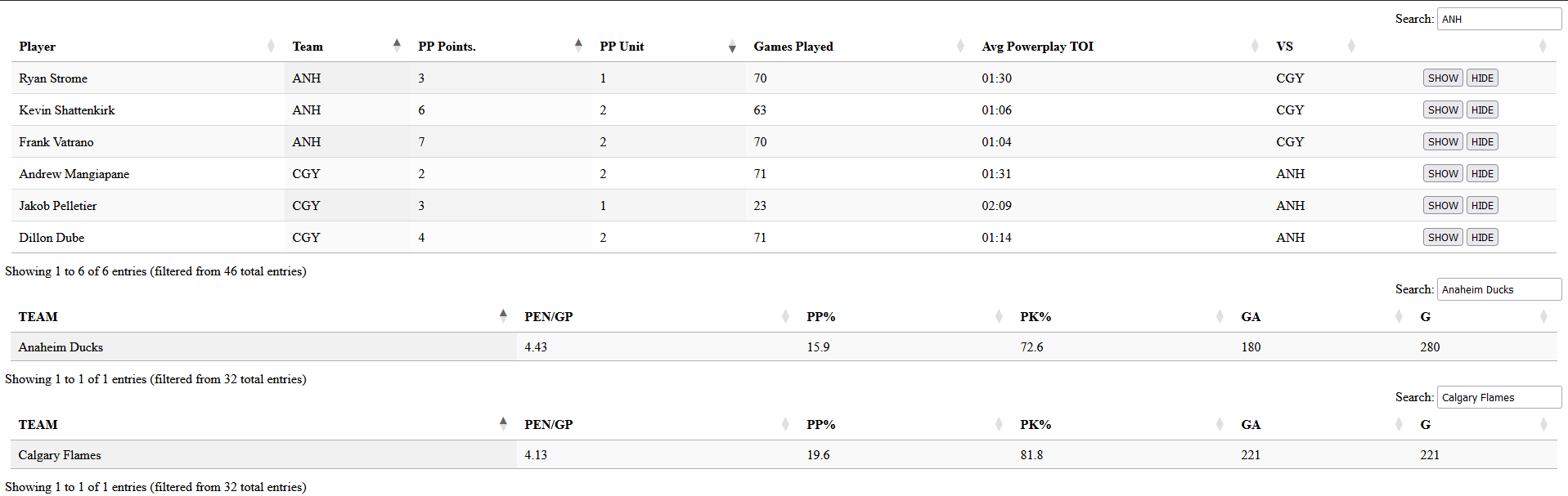Show stats for Andrew Mangiapane
Viewport: 1568px width, 496px height.
tap(1442, 173)
